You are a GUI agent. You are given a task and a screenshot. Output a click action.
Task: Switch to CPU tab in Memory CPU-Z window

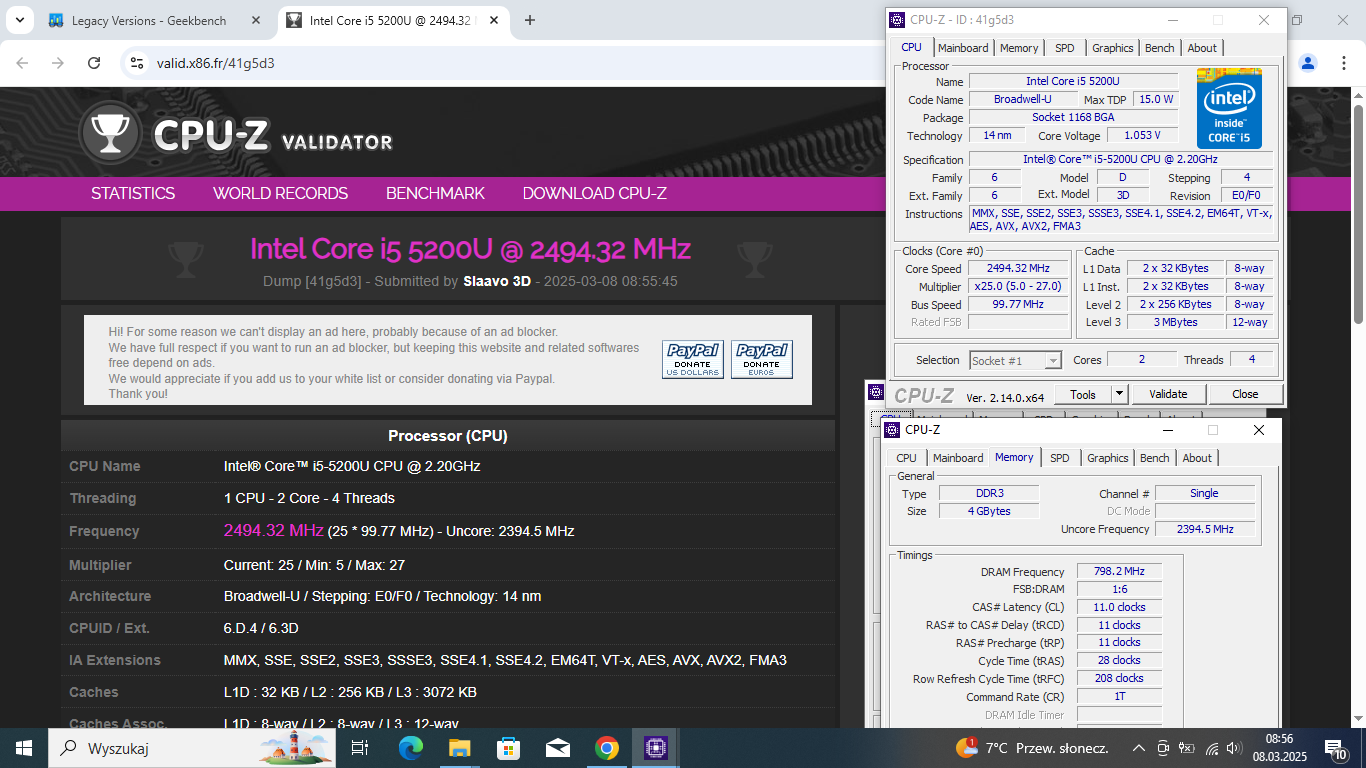point(906,458)
